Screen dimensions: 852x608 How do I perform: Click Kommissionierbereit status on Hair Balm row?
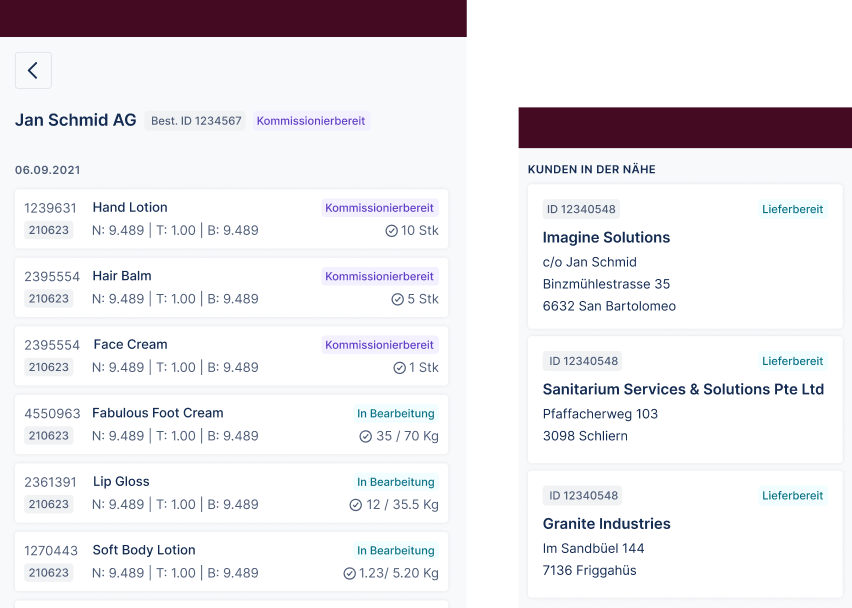click(x=379, y=276)
